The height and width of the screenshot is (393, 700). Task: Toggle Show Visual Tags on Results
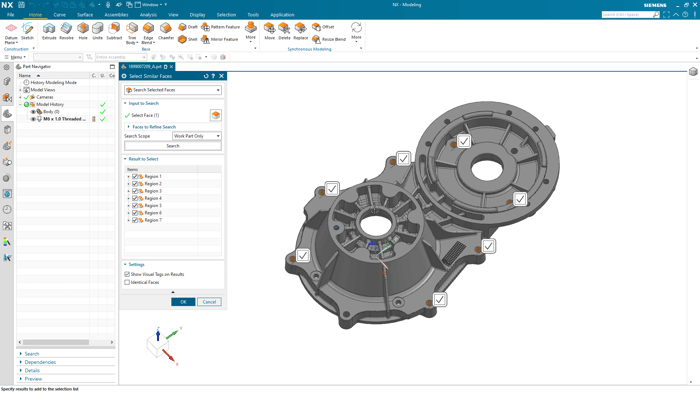(x=127, y=274)
